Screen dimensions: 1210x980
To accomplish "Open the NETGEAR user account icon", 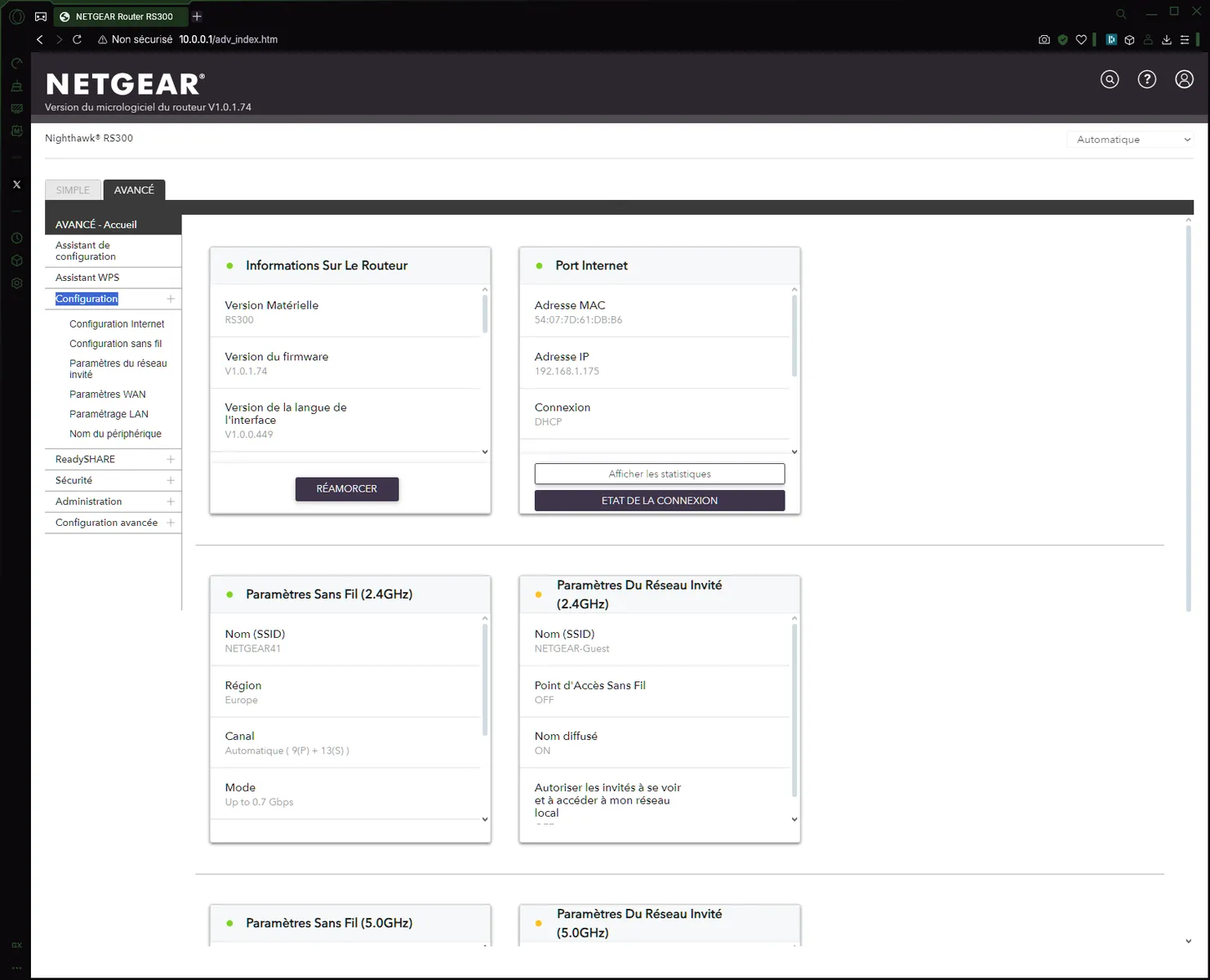I will click(1185, 79).
